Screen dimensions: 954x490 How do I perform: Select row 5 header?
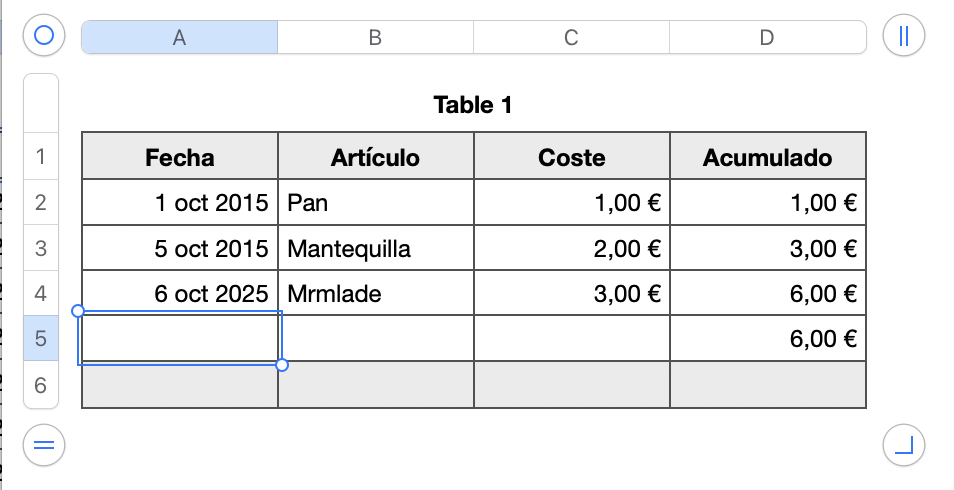41,339
